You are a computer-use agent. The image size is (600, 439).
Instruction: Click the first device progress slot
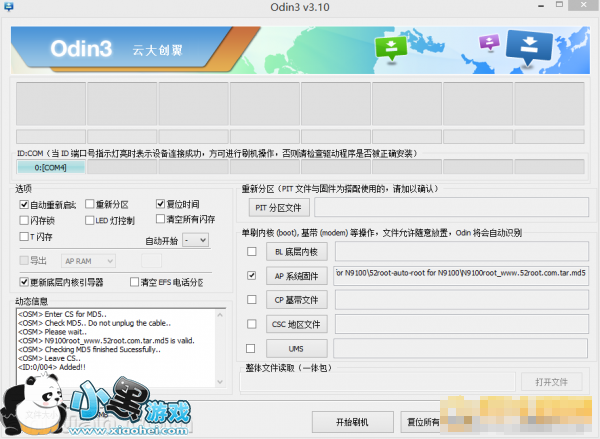[x=51, y=104]
